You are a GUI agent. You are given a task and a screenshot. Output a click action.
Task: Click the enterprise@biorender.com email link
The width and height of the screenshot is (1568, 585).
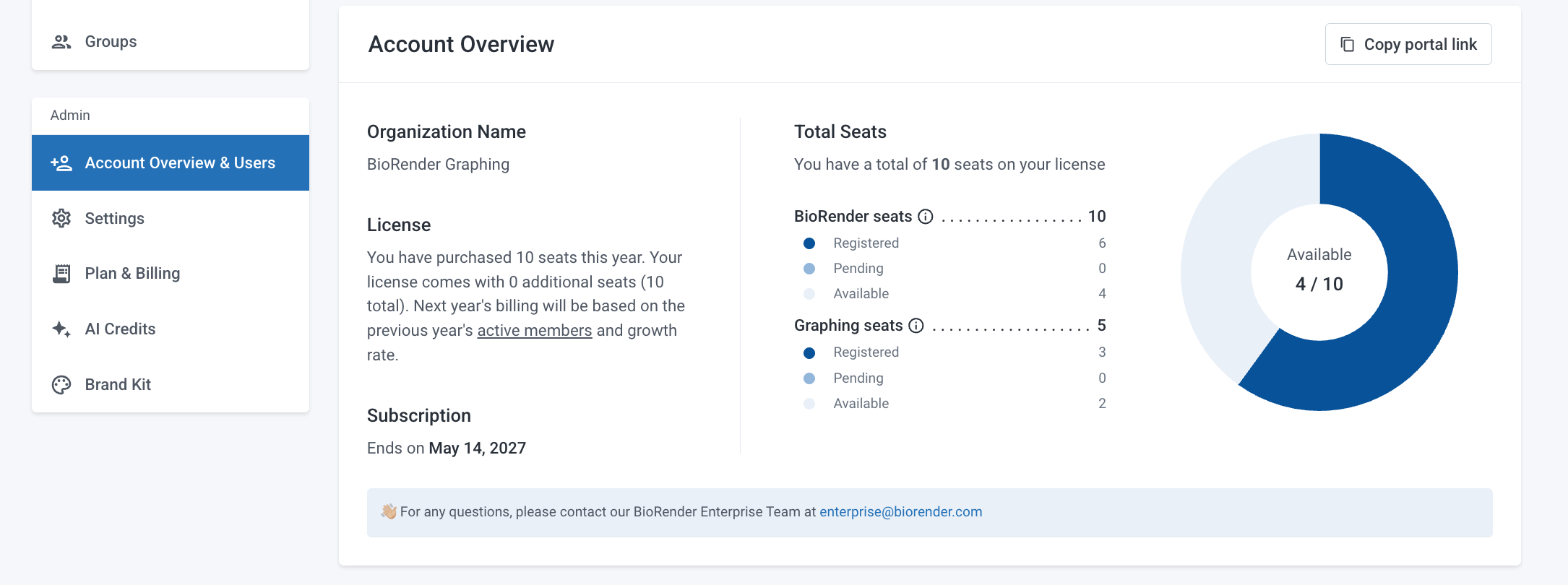coord(901,512)
